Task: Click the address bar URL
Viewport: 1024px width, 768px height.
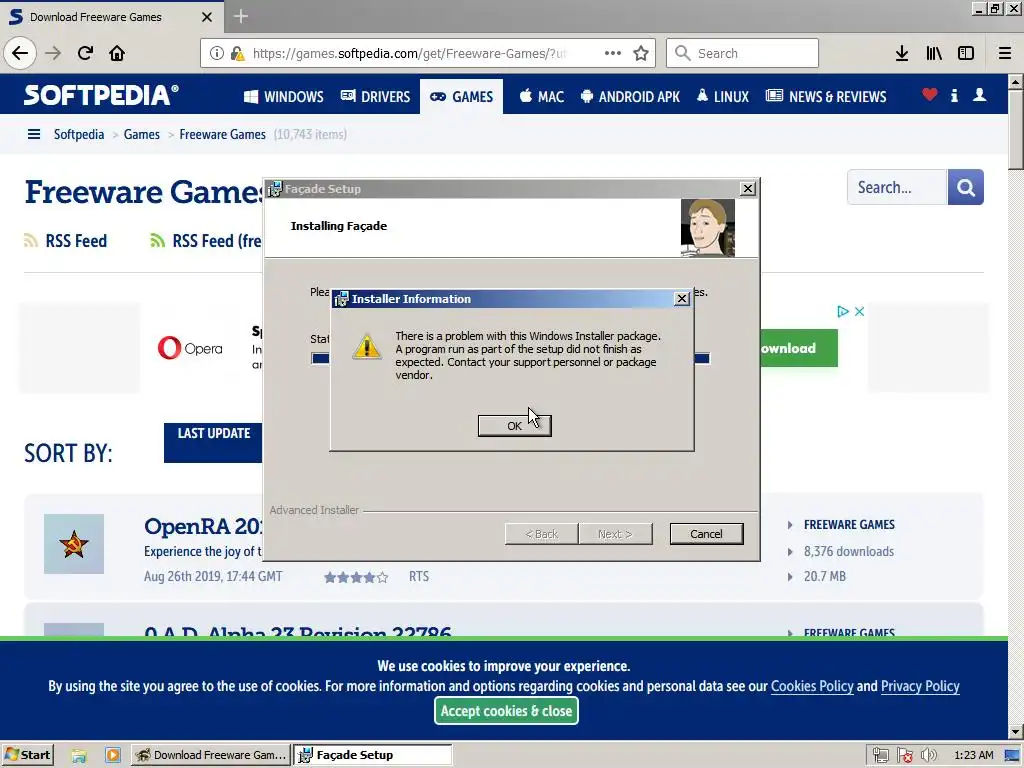Action: [409, 53]
